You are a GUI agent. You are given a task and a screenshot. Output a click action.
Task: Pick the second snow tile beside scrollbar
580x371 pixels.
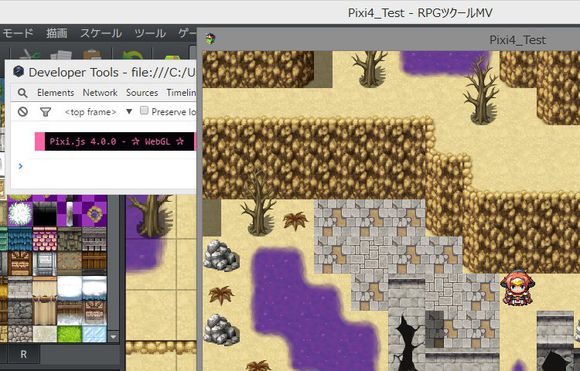[x=94, y=289]
